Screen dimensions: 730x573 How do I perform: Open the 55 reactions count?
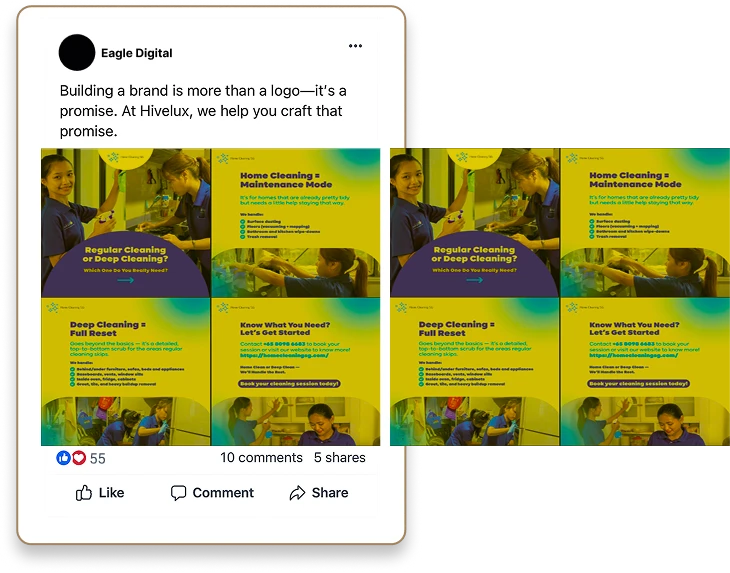[x=98, y=458]
